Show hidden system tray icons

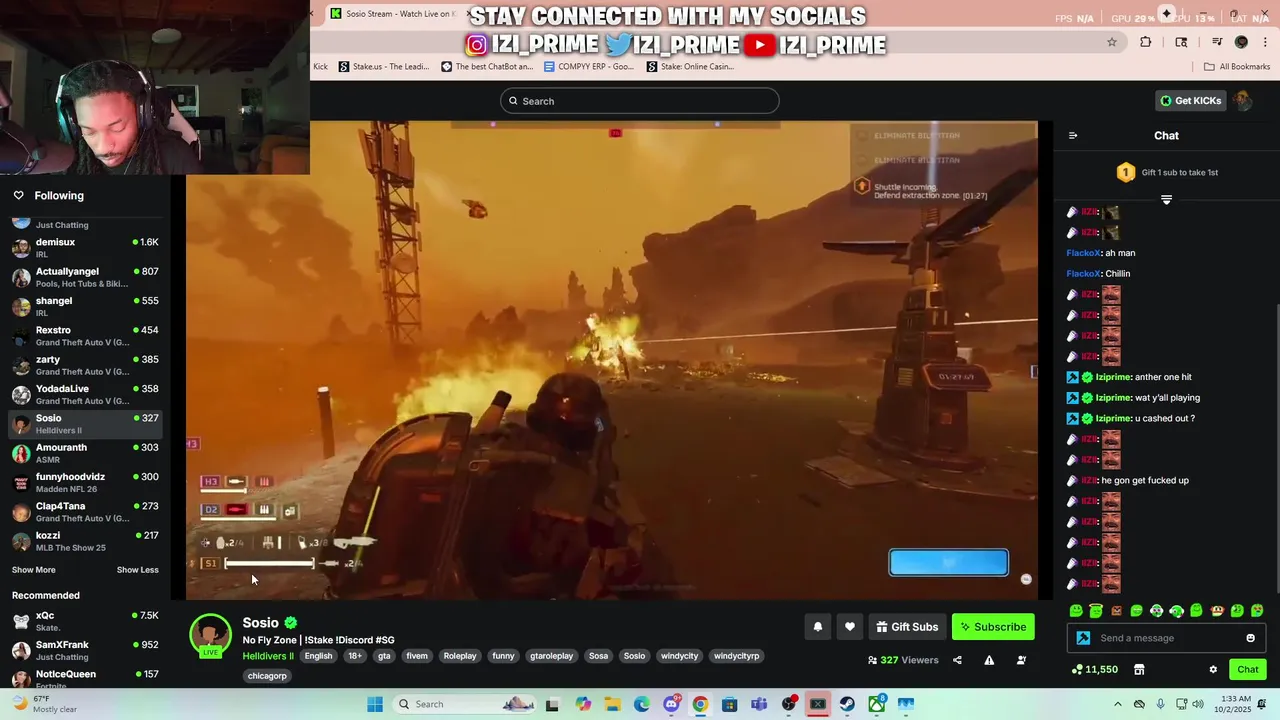1118,704
